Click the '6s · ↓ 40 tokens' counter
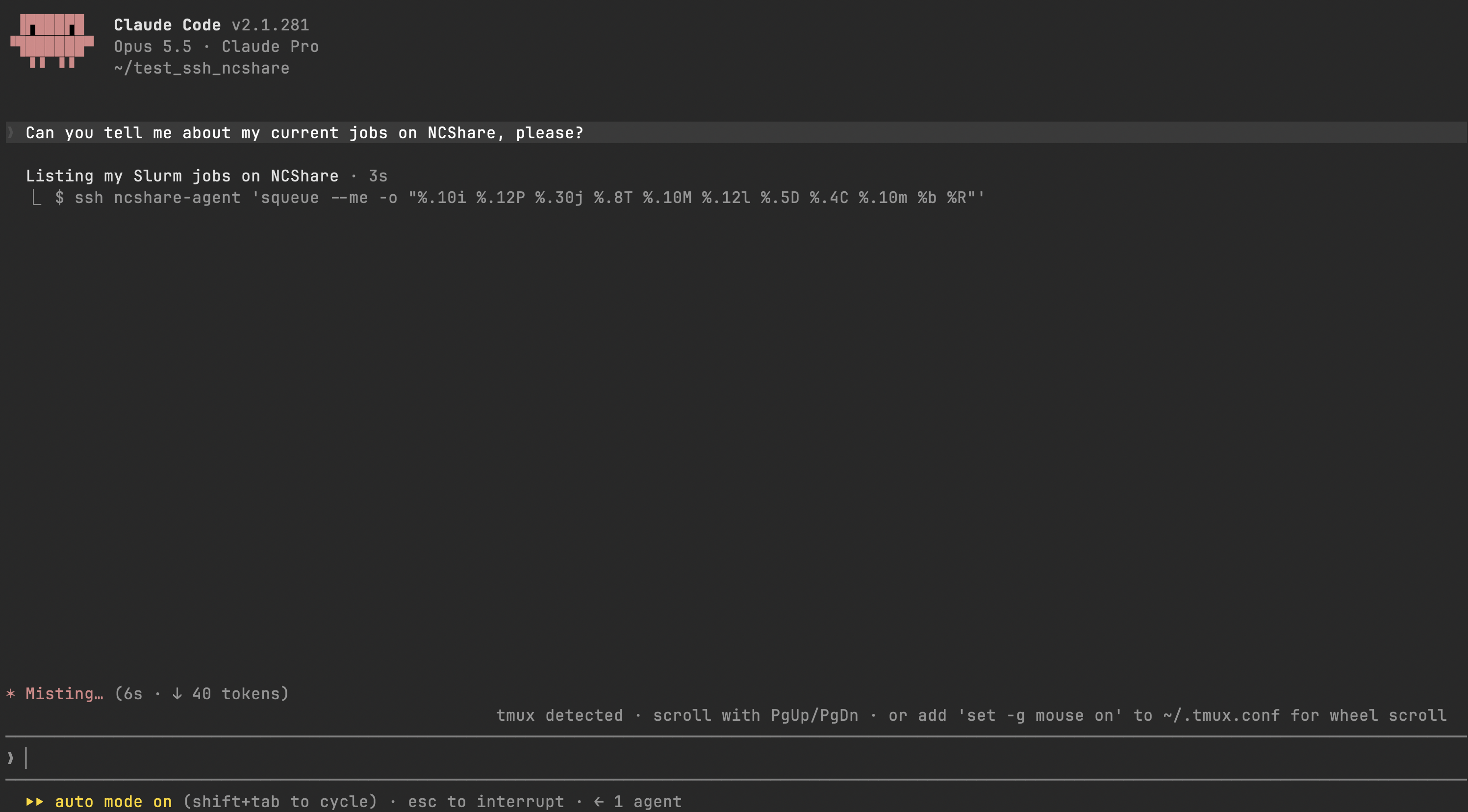 [x=202, y=693]
